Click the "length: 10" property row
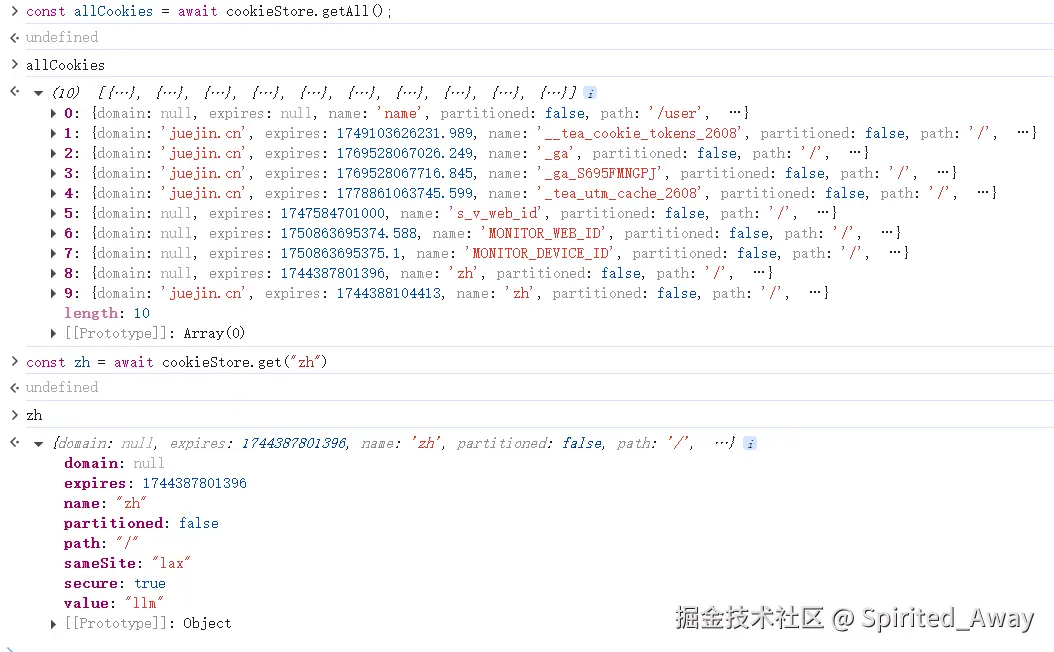The width and height of the screenshot is (1054, 652). coord(107,313)
